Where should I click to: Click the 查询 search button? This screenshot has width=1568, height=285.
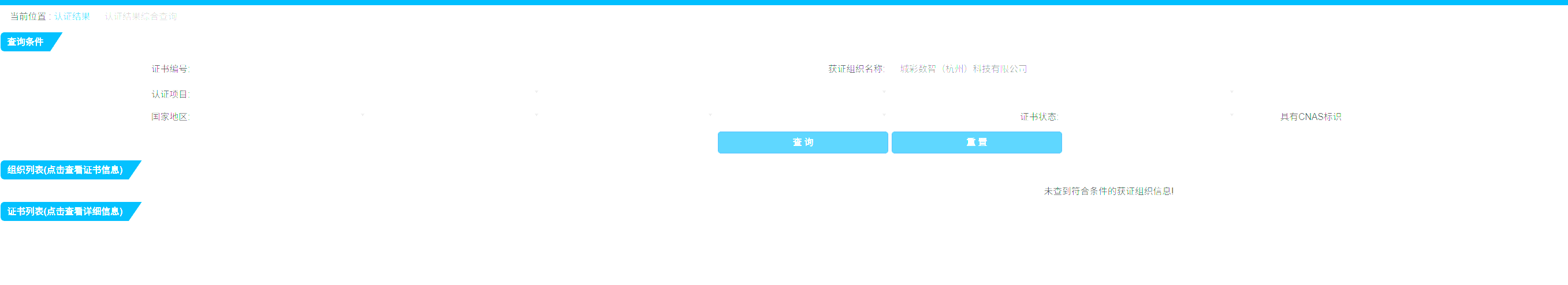click(802, 143)
